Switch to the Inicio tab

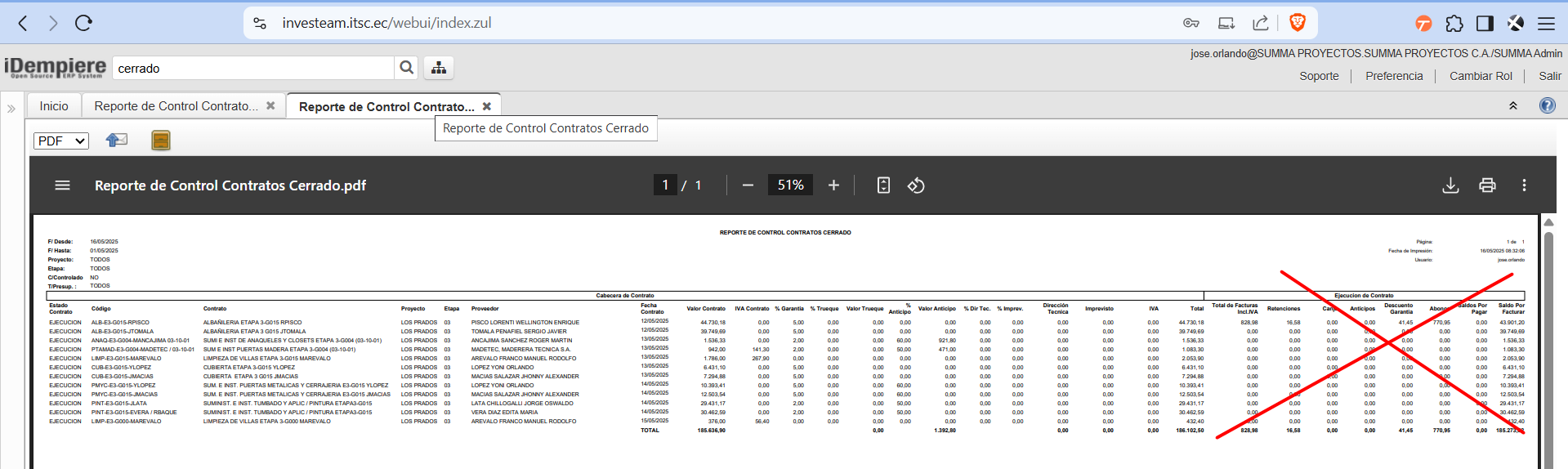coord(54,106)
